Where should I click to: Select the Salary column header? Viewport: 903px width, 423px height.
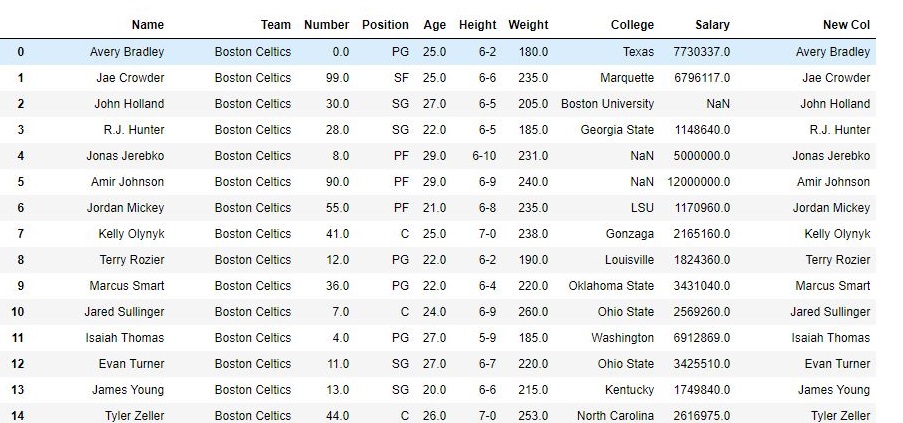712,25
